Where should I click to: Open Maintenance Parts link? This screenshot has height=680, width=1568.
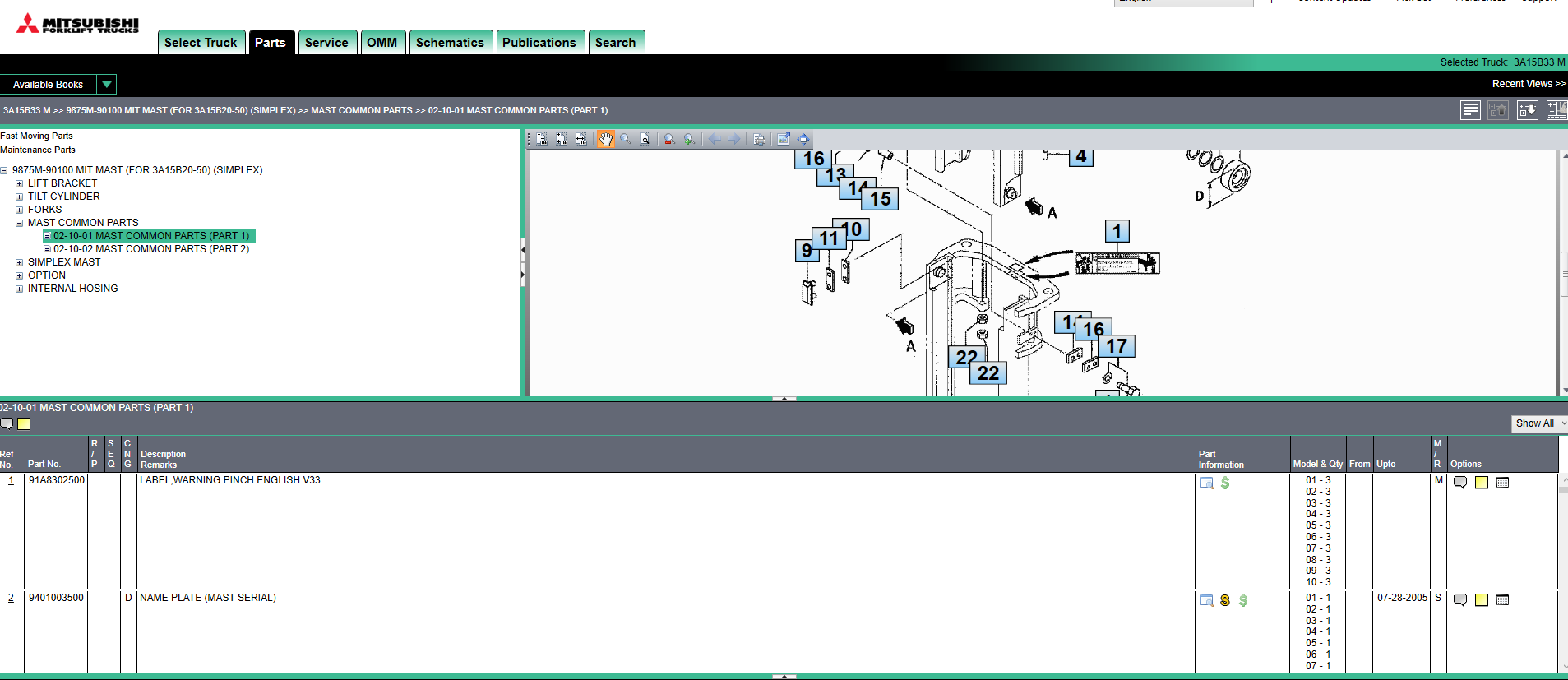(x=38, y=150)
